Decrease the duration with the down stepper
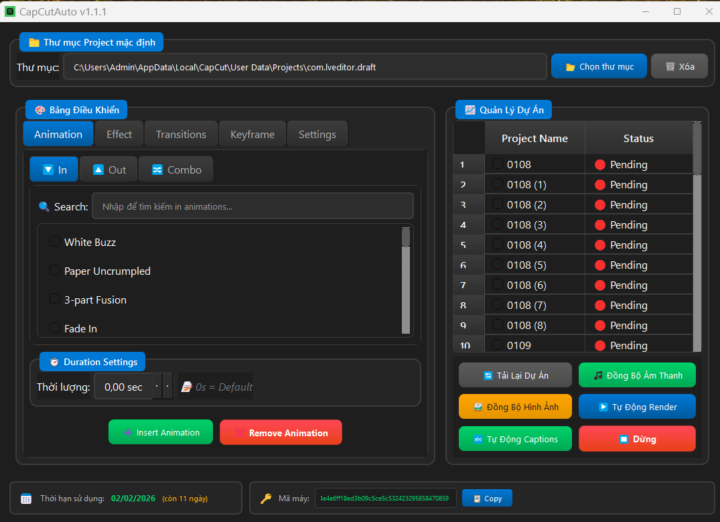The height and width of the screenshot is (522, 720). click(168, 387)
